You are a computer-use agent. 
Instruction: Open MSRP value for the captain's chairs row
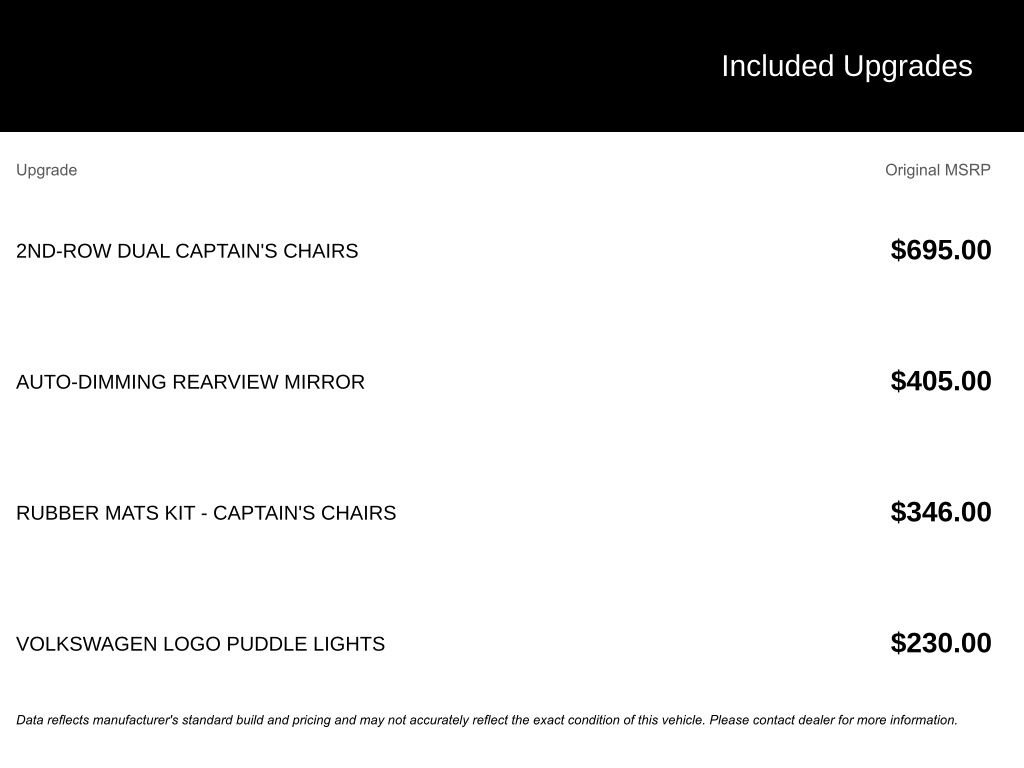click(x=940, y=250)
